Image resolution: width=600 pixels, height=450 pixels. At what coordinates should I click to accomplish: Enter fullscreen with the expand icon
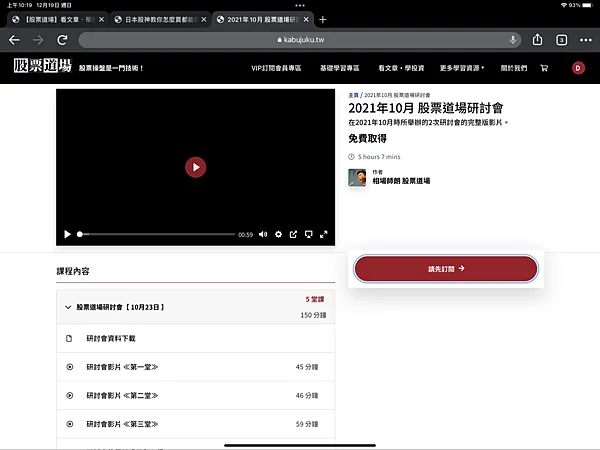click(324, 234)
